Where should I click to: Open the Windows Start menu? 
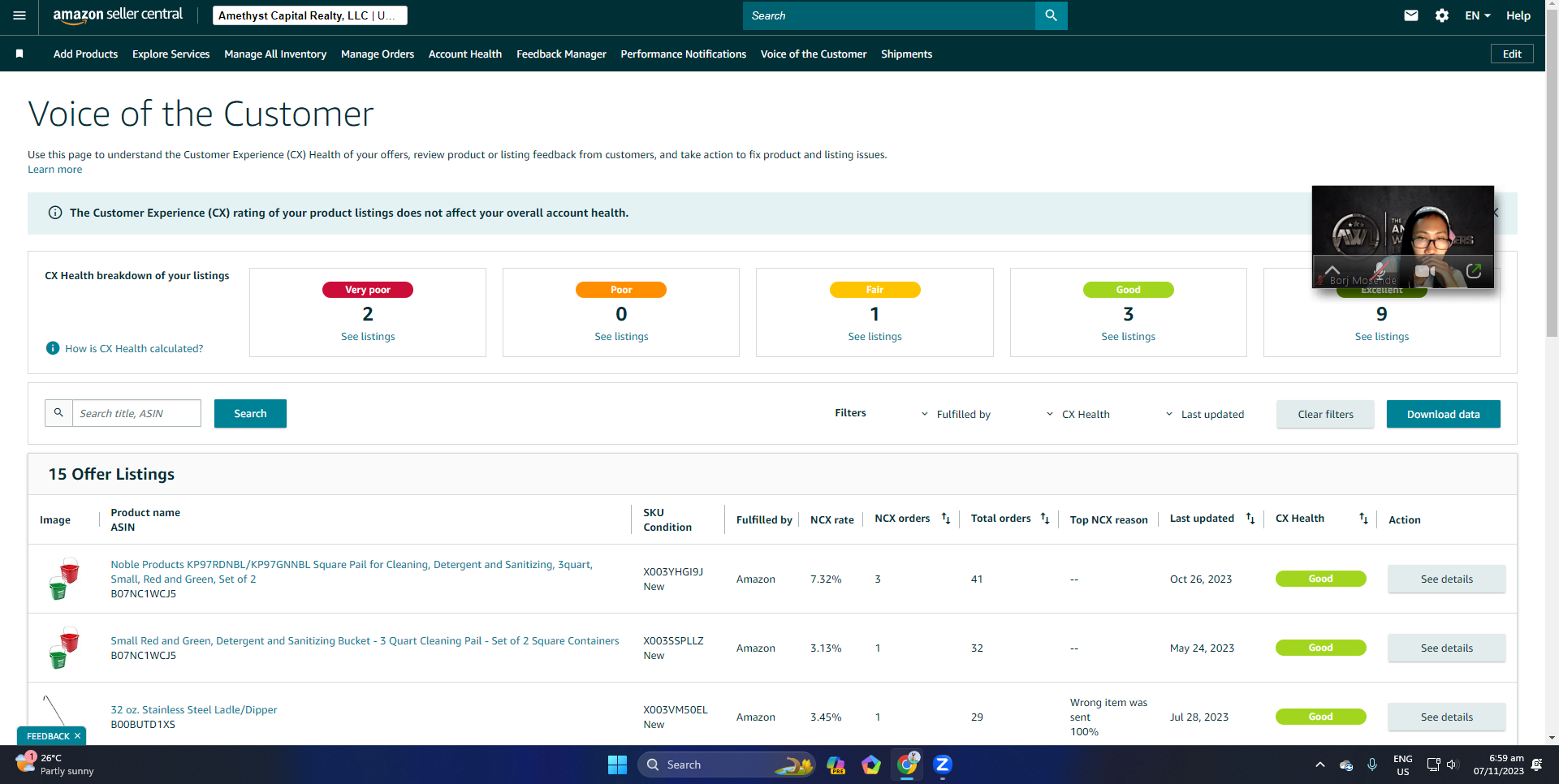617,765
